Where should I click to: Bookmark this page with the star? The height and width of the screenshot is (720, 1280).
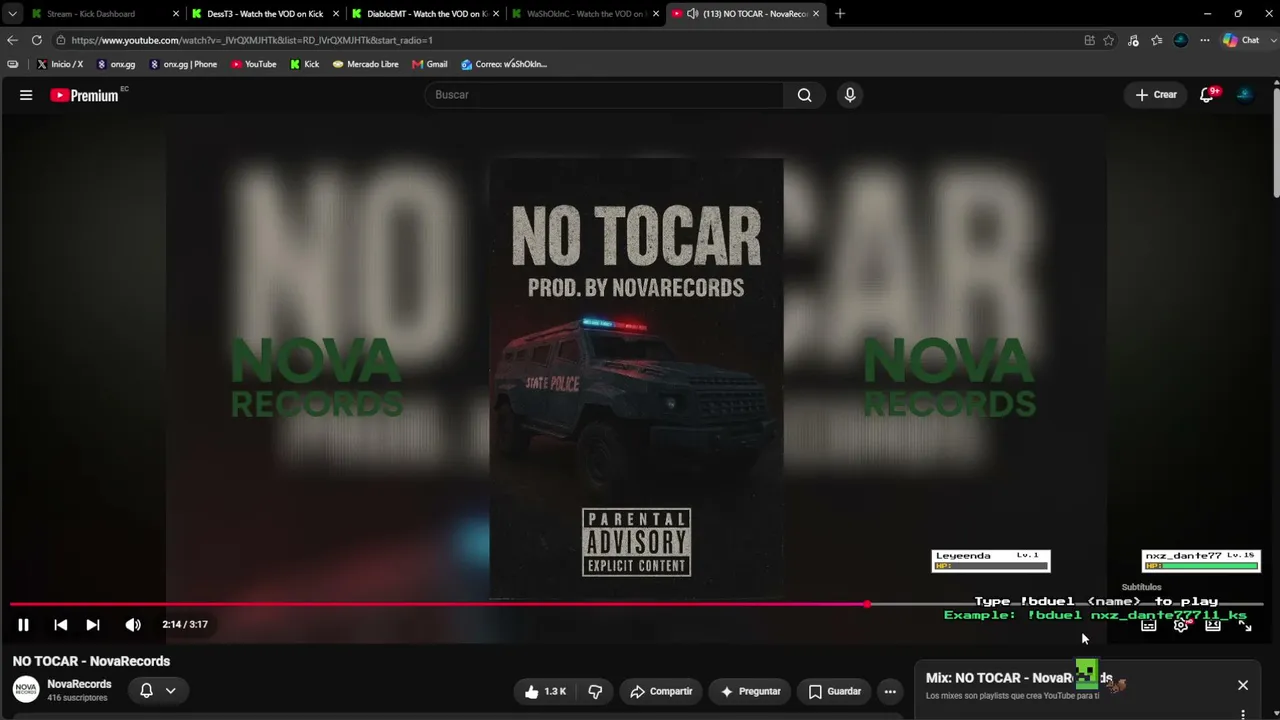[1109, 40]
